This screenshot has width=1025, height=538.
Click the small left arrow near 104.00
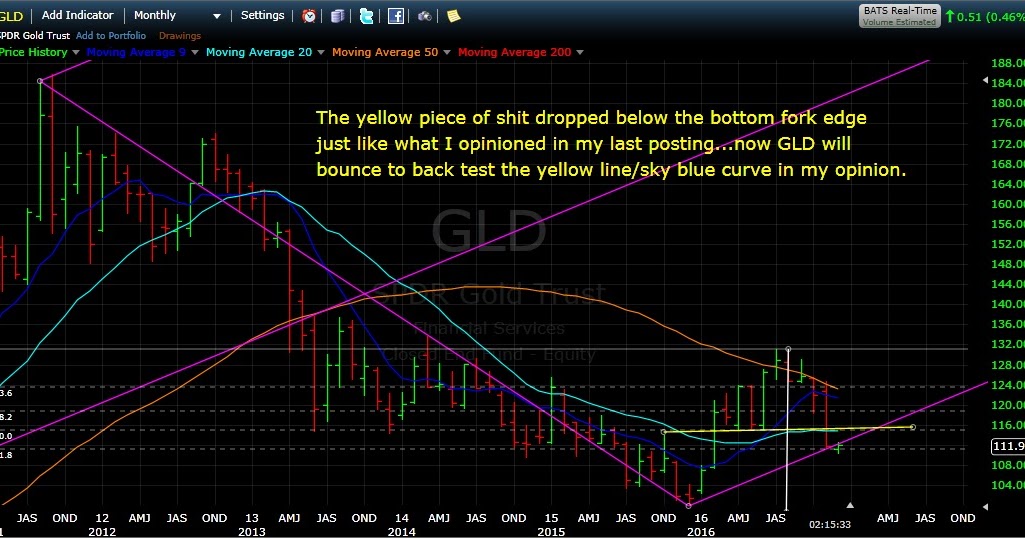point(985,507)
